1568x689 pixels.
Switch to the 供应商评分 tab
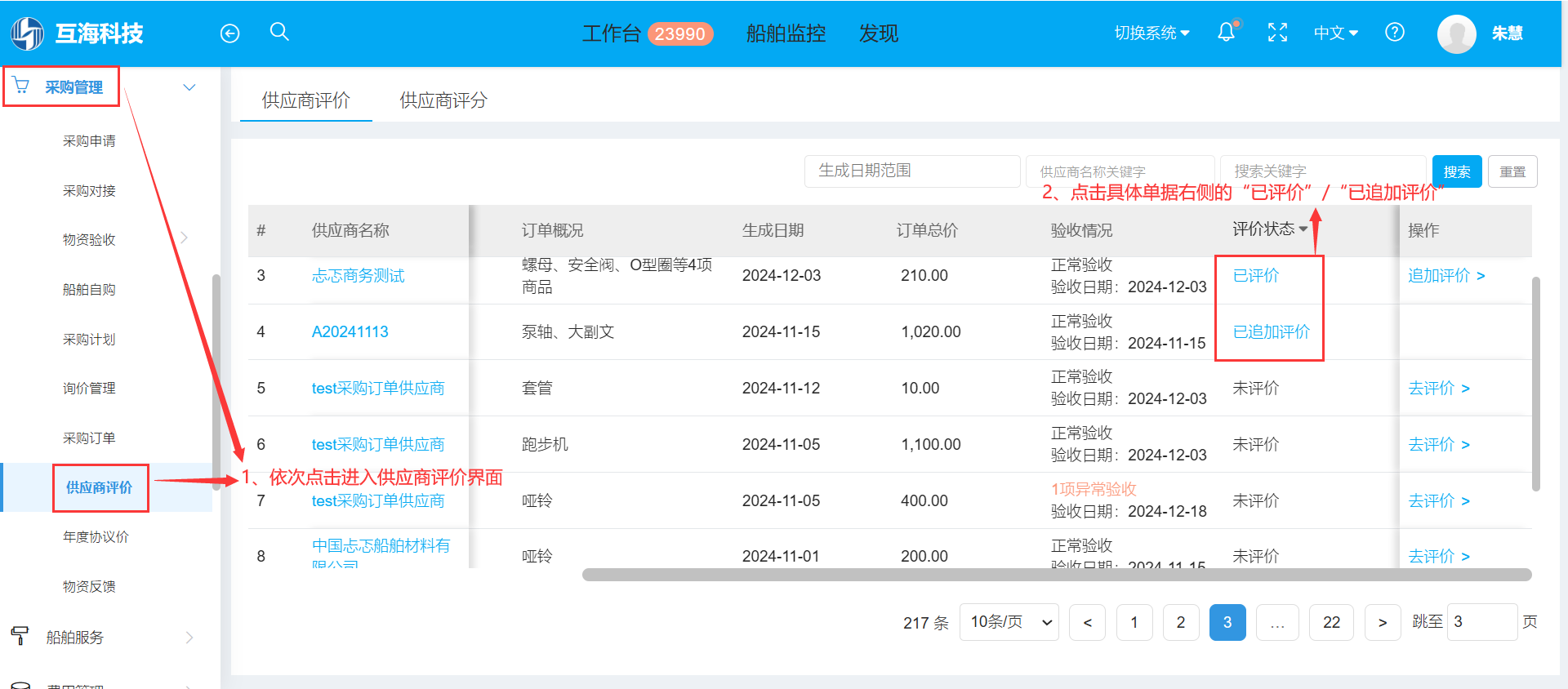pyautogui.click(x=443, y=100)
